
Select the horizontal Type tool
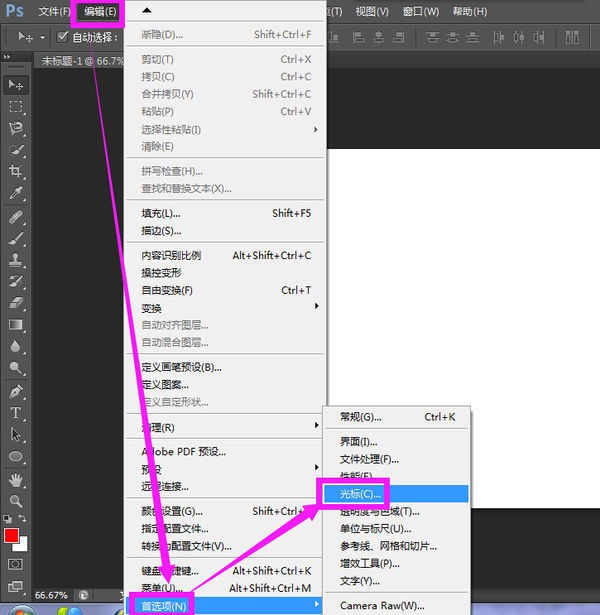point(16,413)
